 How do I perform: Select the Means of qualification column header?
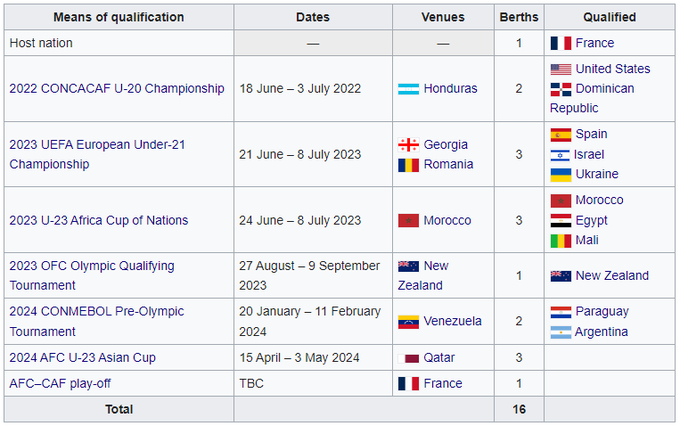[118, 17]
